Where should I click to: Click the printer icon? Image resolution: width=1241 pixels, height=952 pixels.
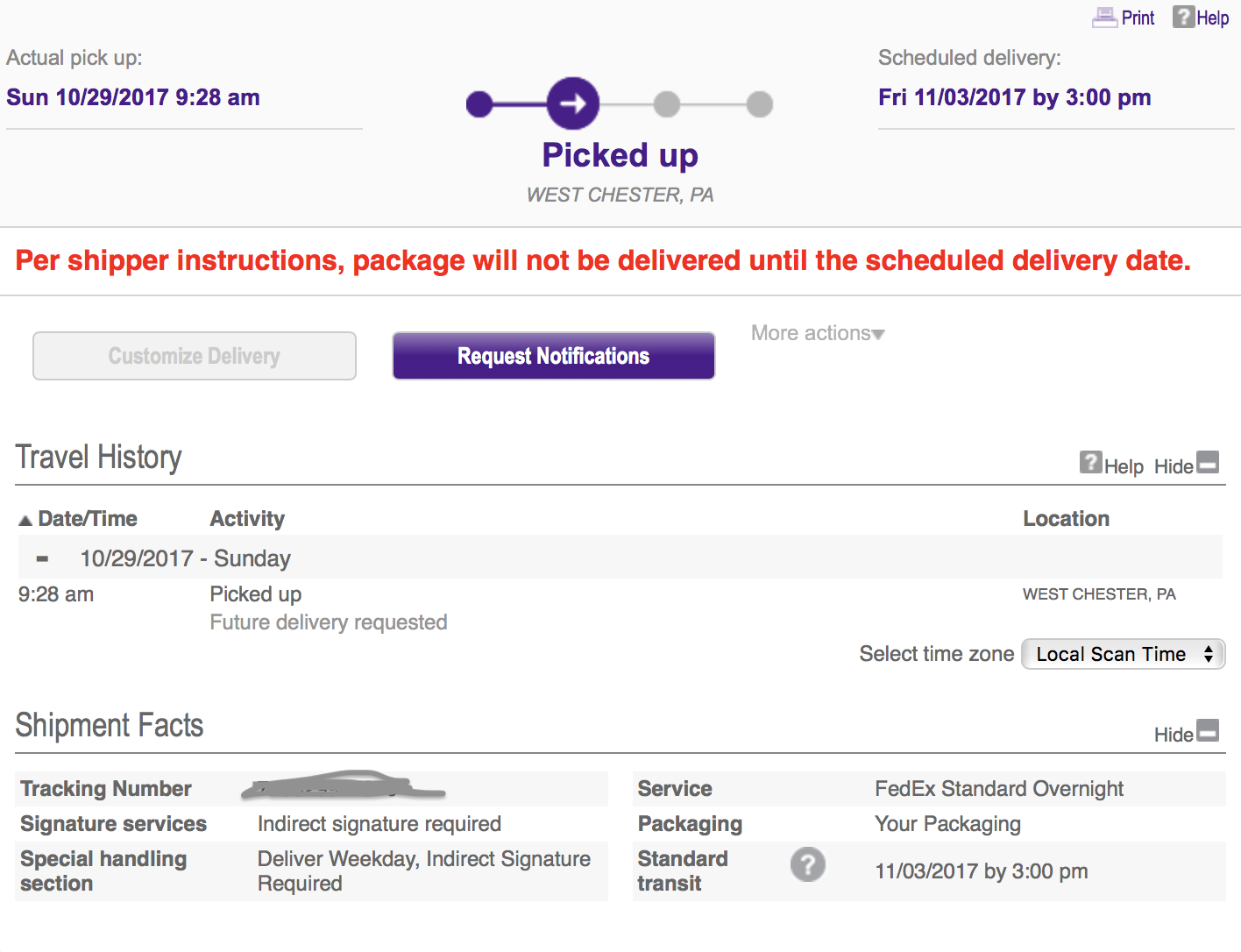coord(1104,18)
